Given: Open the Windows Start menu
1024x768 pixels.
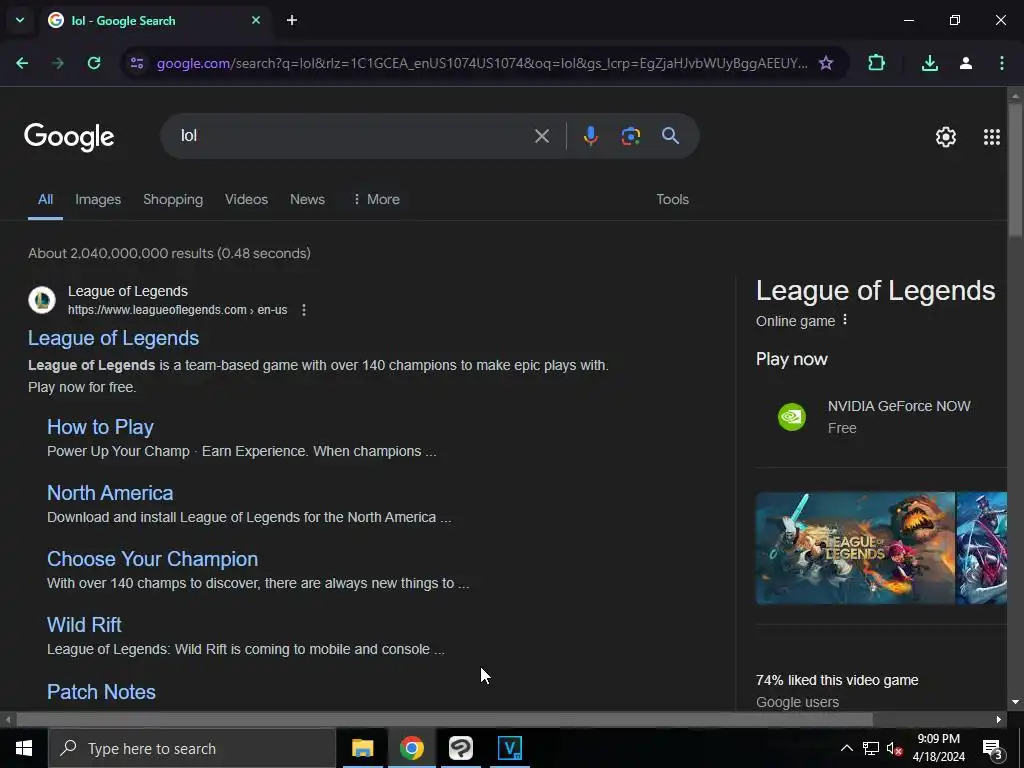Looking at the screenshot, I should [24, 748].
